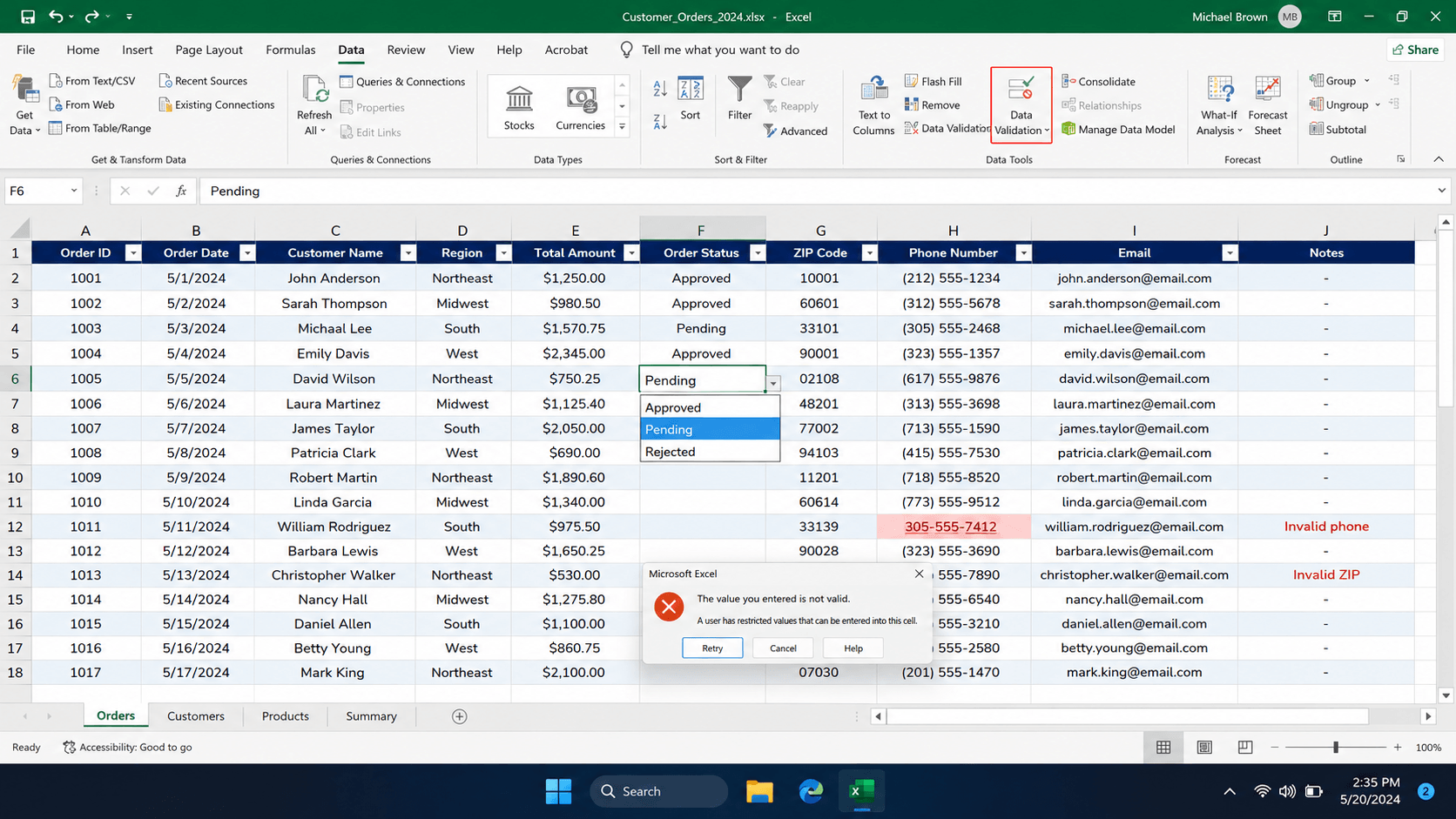Image resolution: width=1456 pixels, height=819 pixels.
Task: Create a Forecast Sheet
Action: 1268,105
